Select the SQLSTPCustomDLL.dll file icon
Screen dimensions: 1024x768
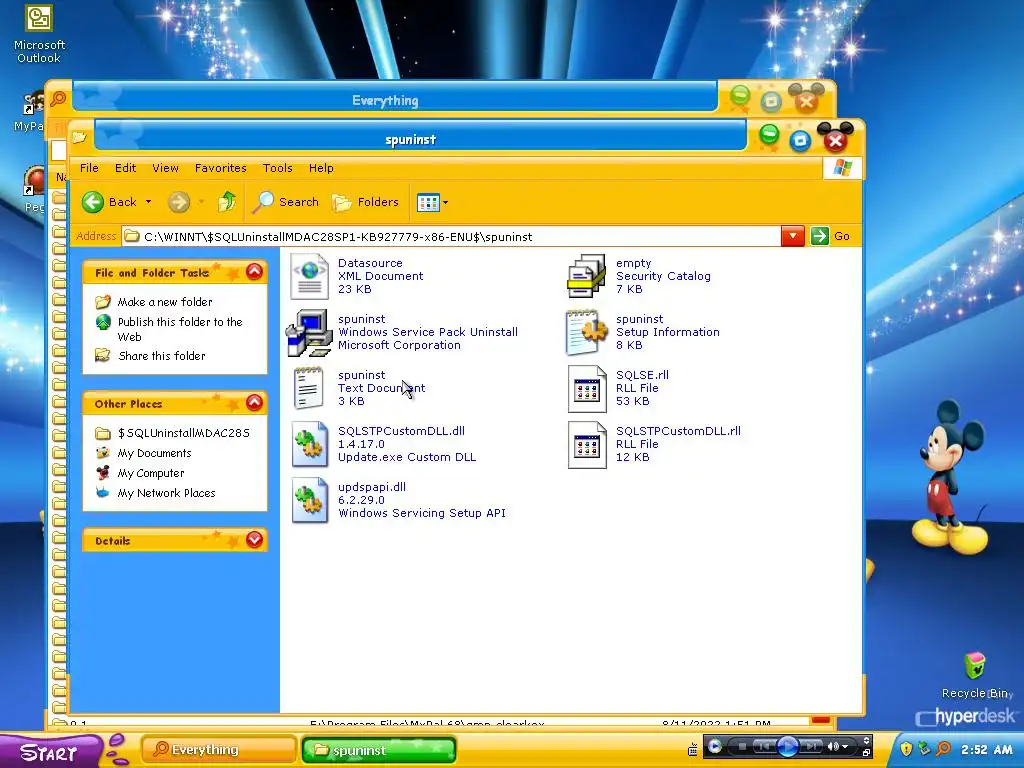tap(310, 445)
